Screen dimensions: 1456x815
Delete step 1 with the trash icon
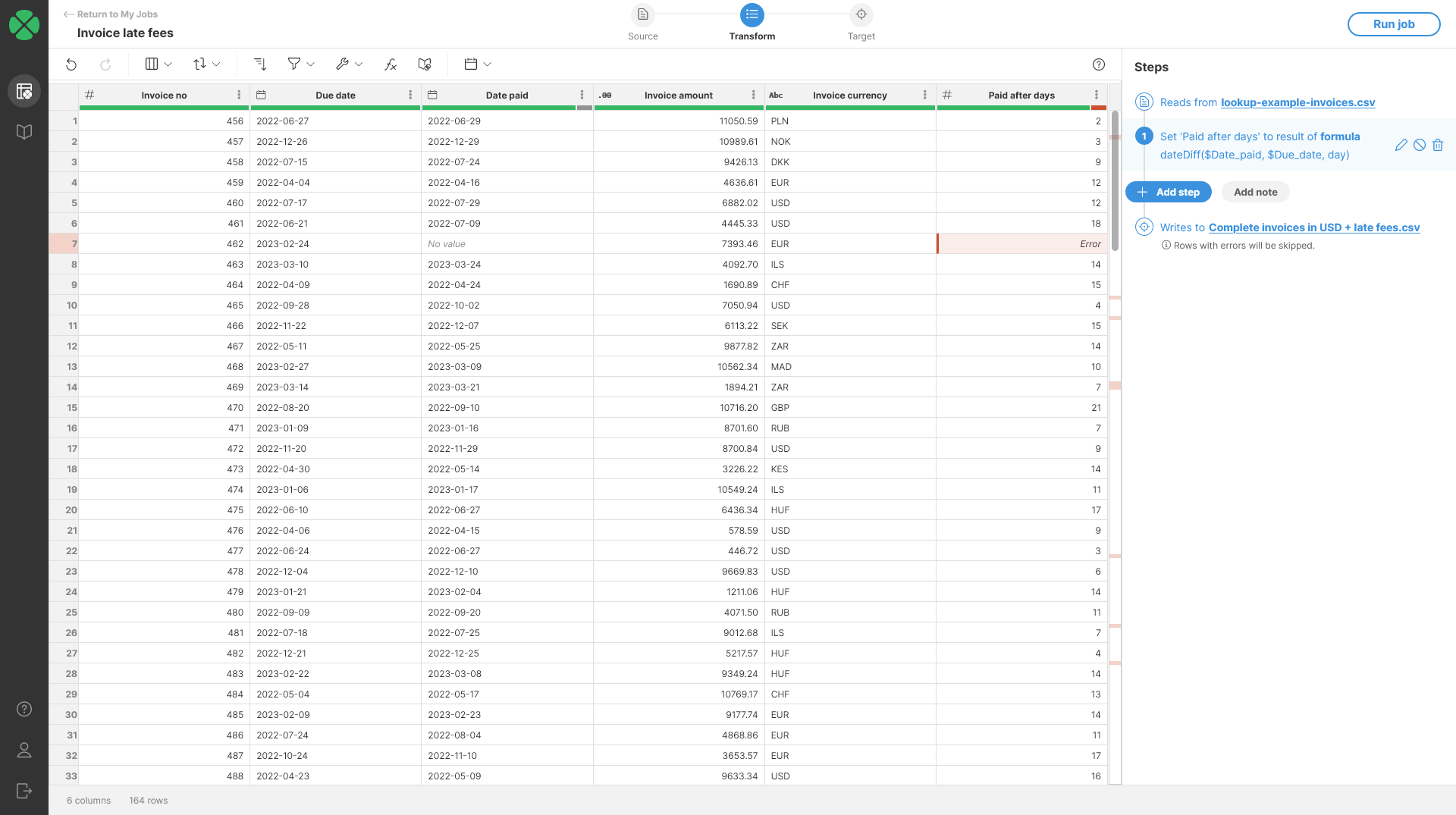click(x=1439, y=145)
